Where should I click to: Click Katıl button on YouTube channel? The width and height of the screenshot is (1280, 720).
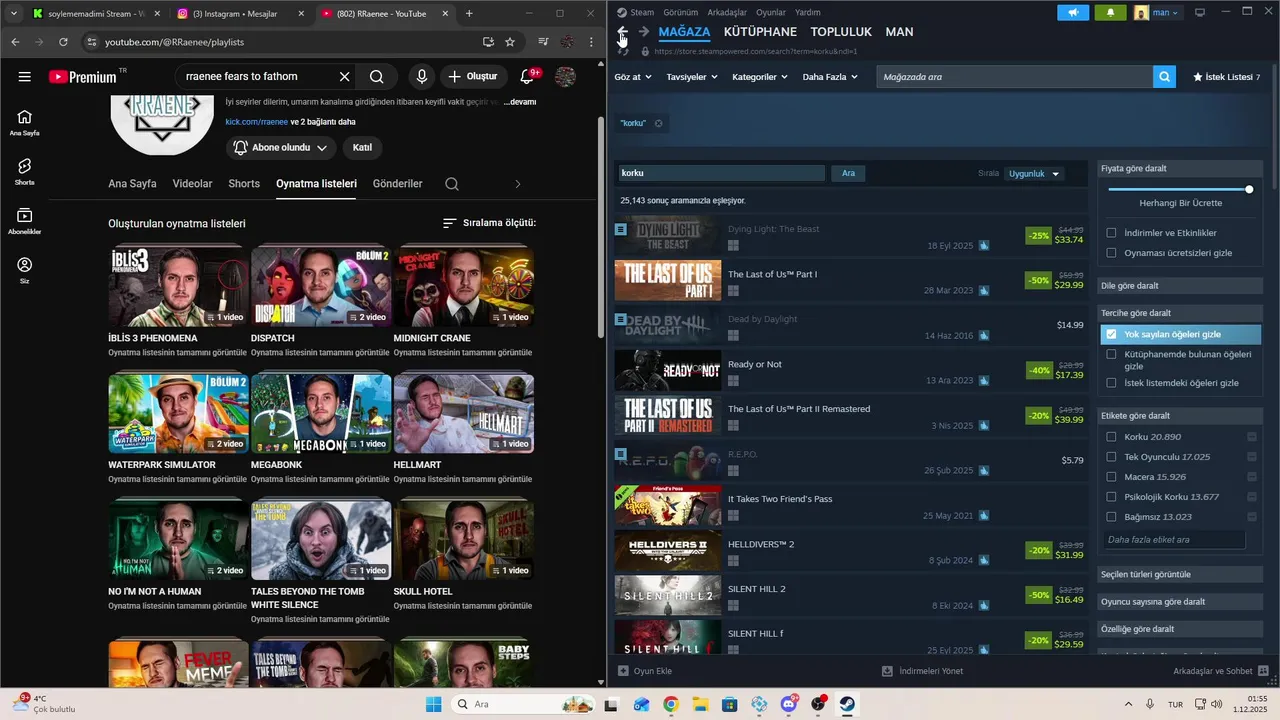point(362,147)
